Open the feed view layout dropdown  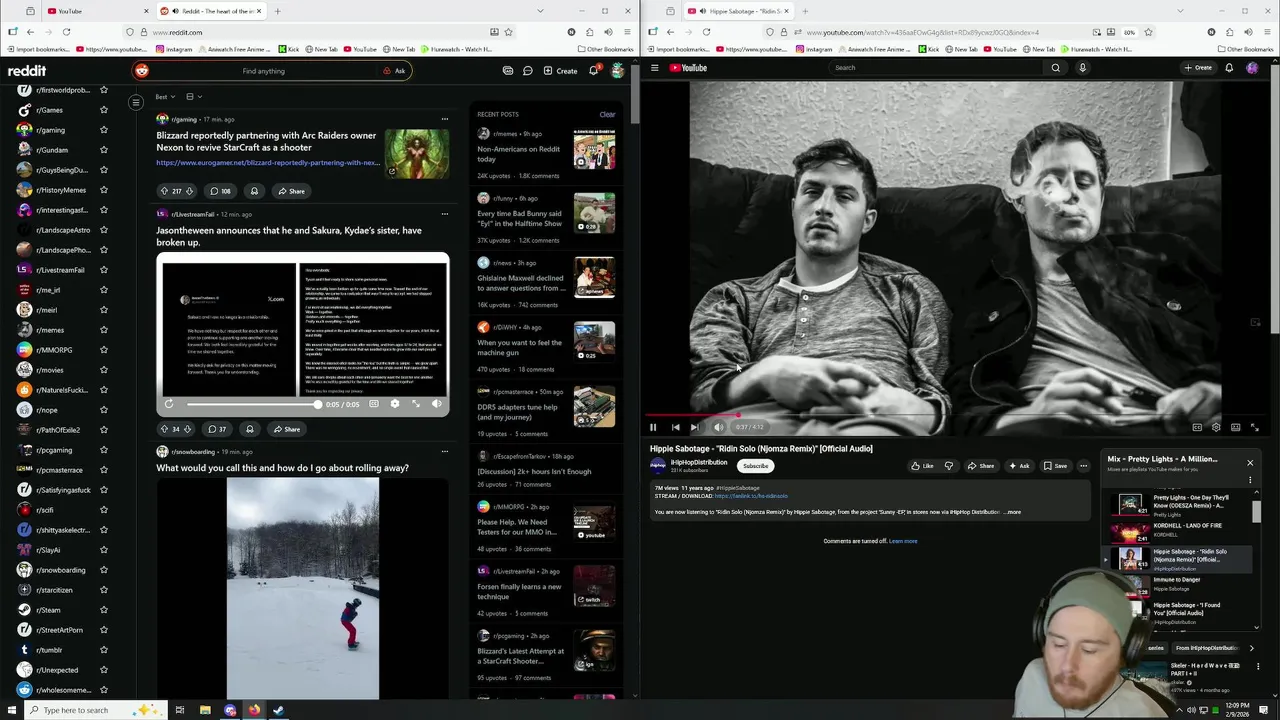tap(193, 97)
